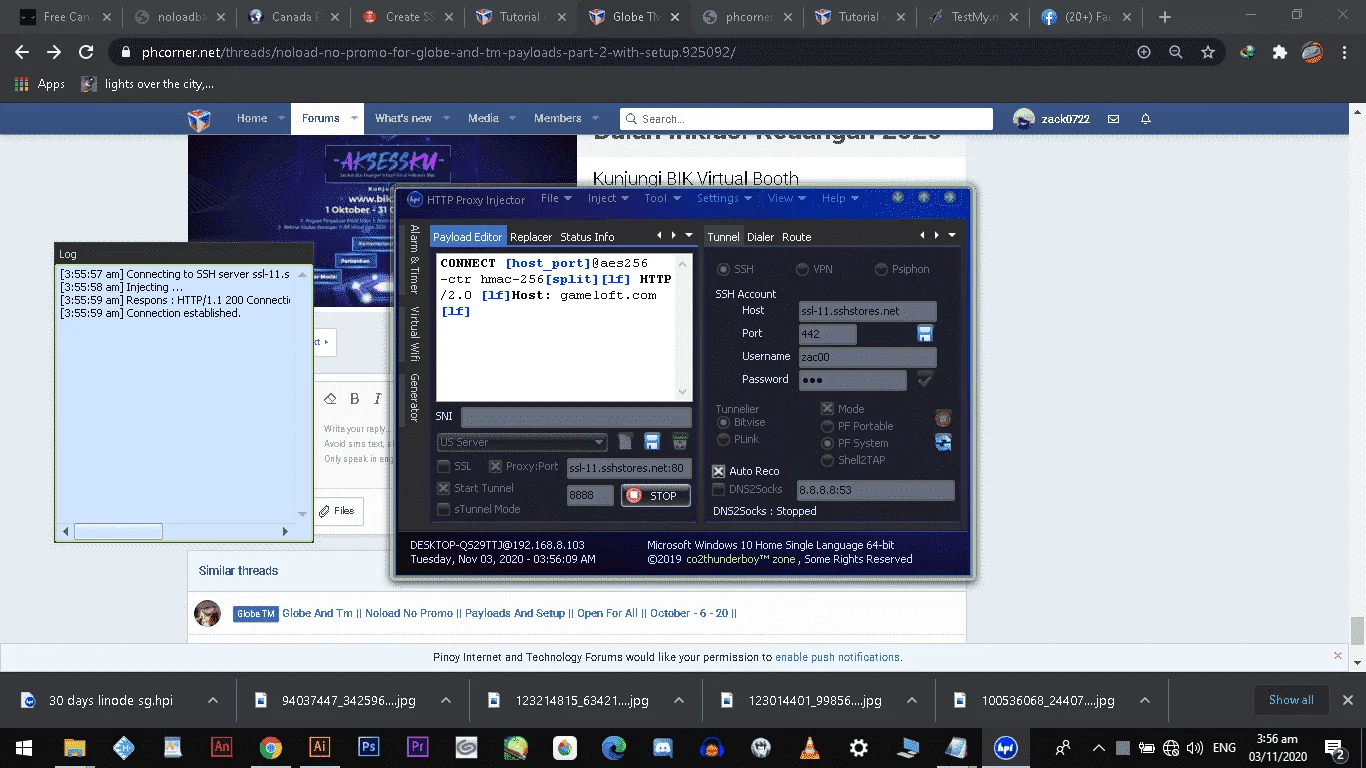1366x768 pixels.
Task: Click the delete server icon beside US Server
Action: (625, 442)
